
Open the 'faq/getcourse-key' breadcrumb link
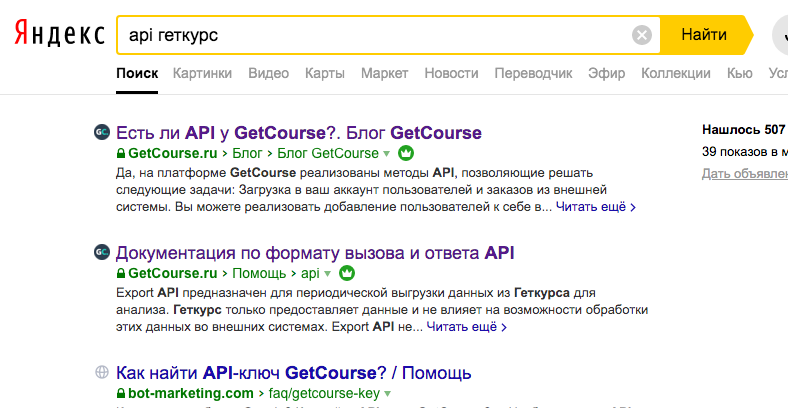tap(324, 393)
